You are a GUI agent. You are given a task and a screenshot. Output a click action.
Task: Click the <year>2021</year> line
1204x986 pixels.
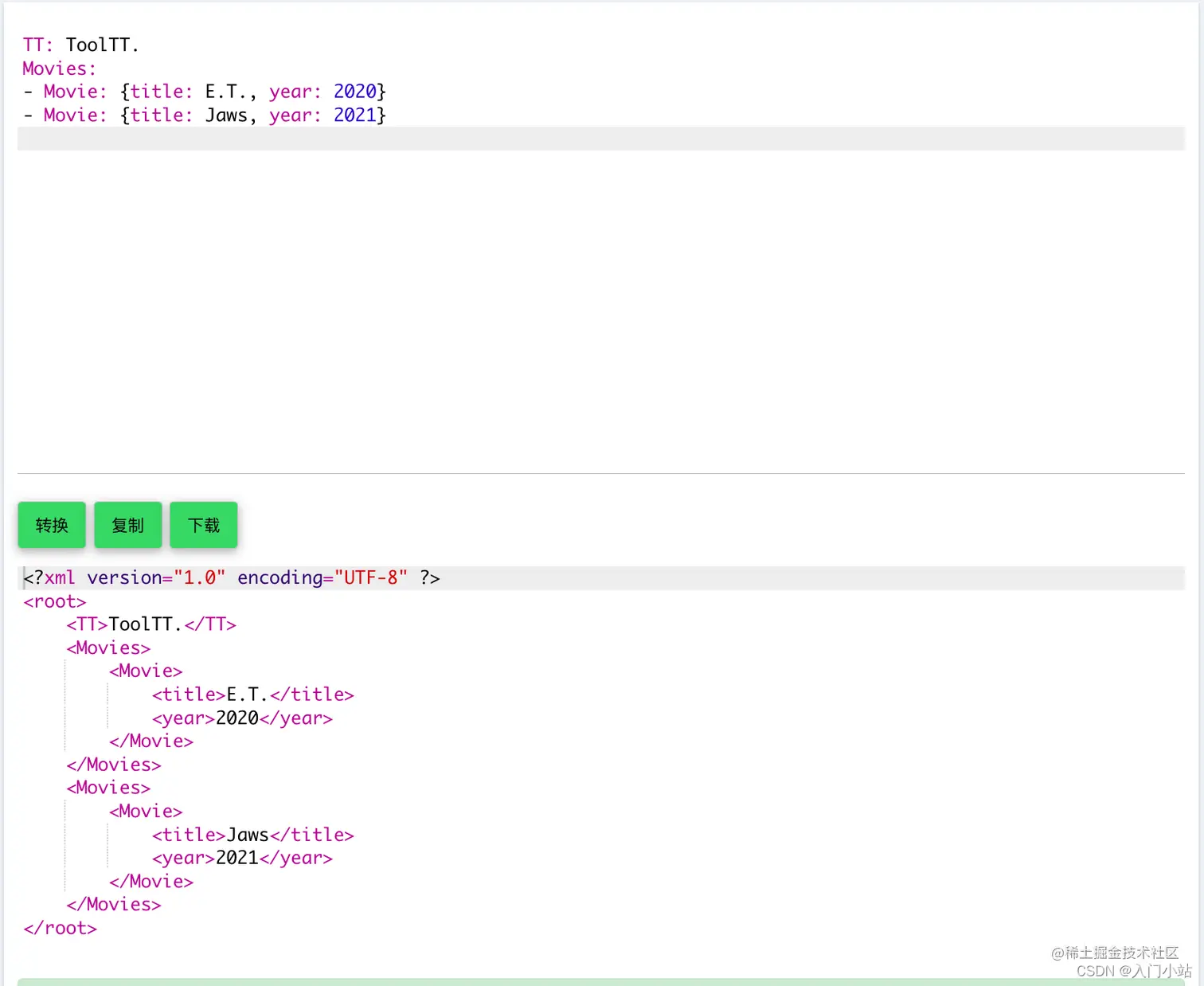[242, 858]
